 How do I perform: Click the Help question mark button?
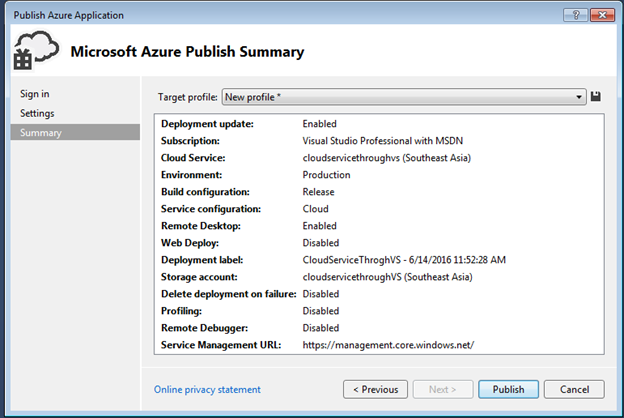point(574,14)
